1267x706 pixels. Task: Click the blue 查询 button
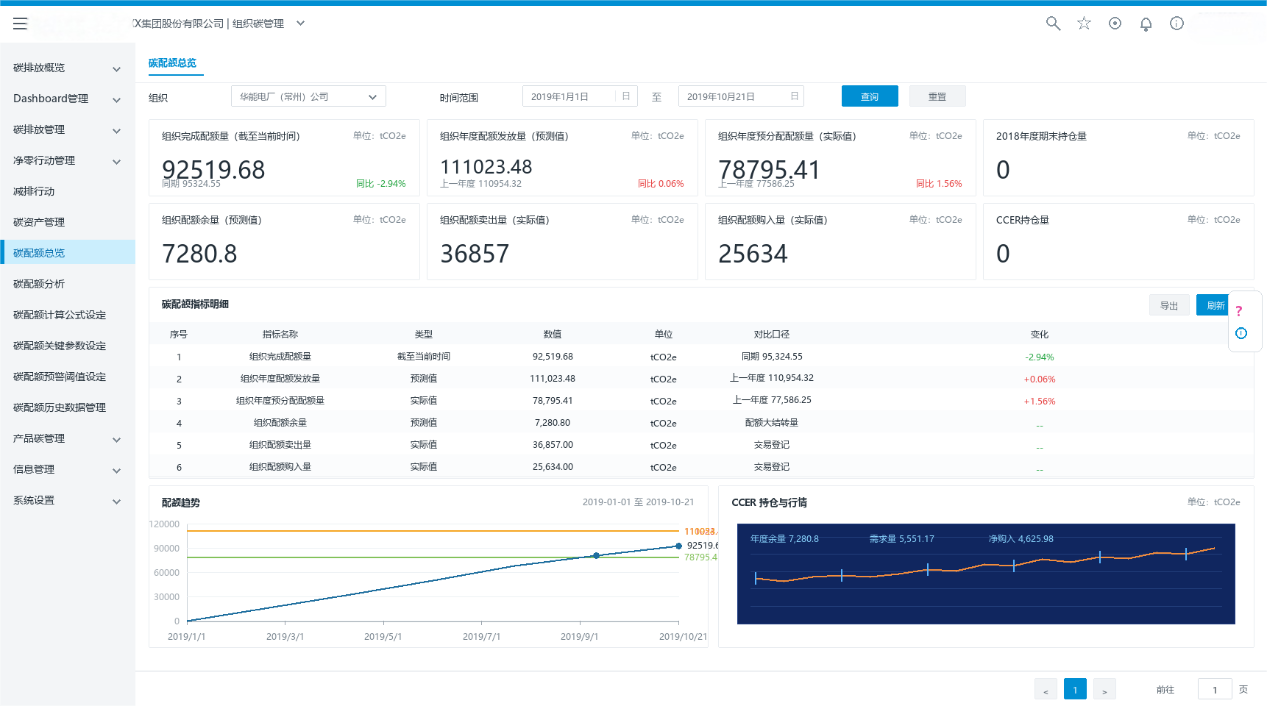[870, 96]
